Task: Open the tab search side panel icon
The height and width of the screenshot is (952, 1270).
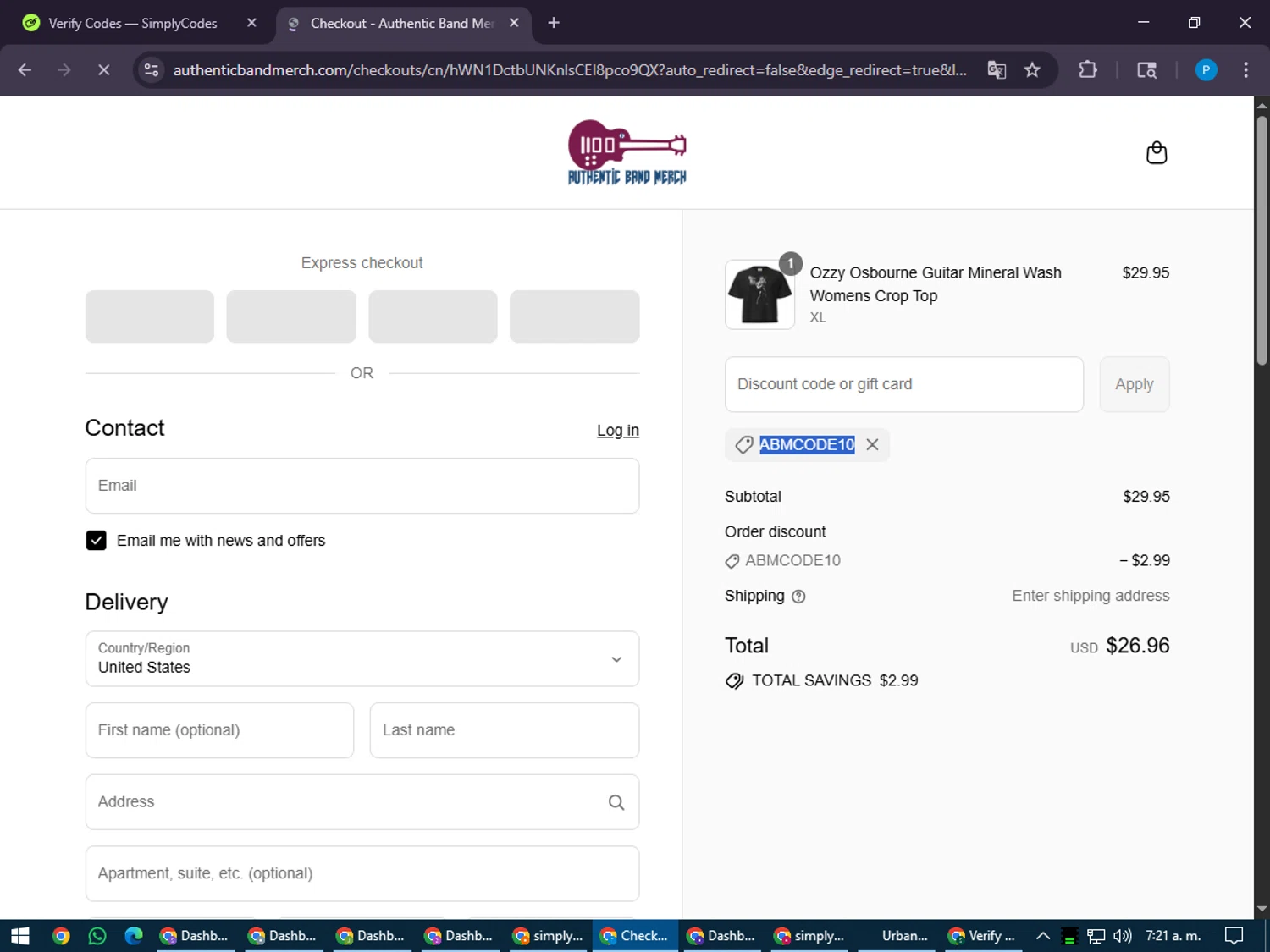Action: point(1146,70)
